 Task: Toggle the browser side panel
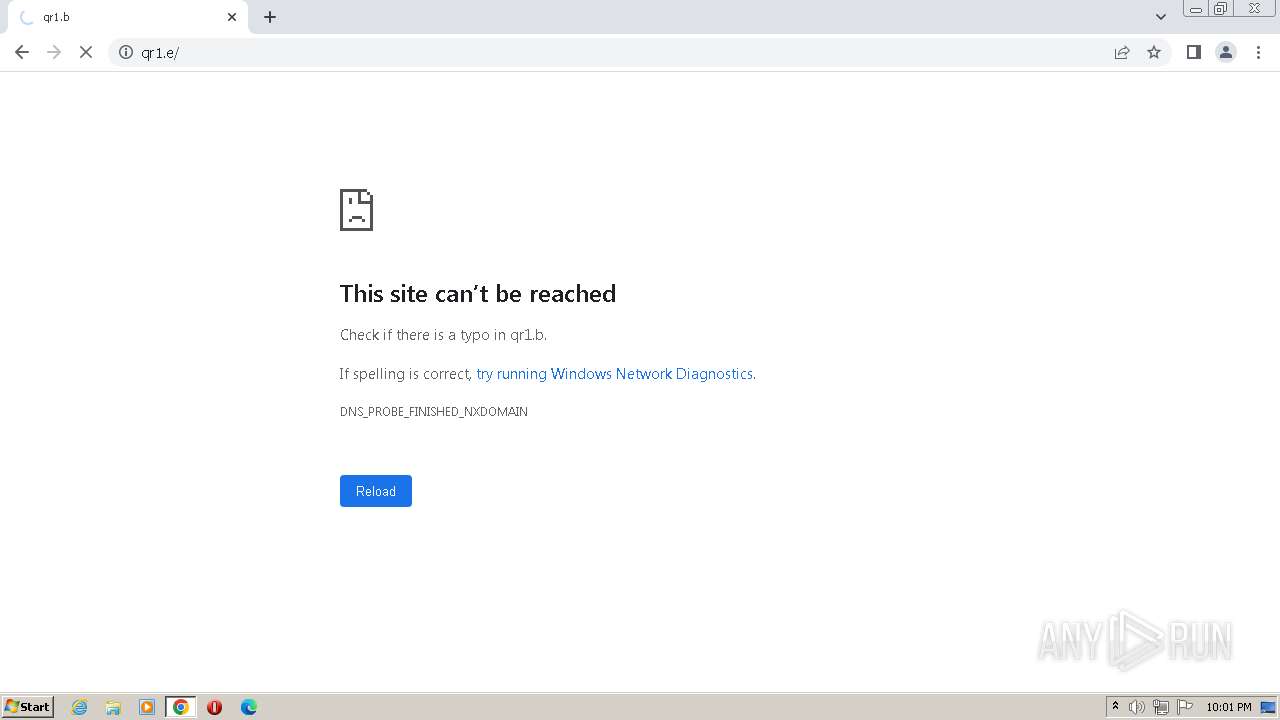click(x=1193, y=52)
